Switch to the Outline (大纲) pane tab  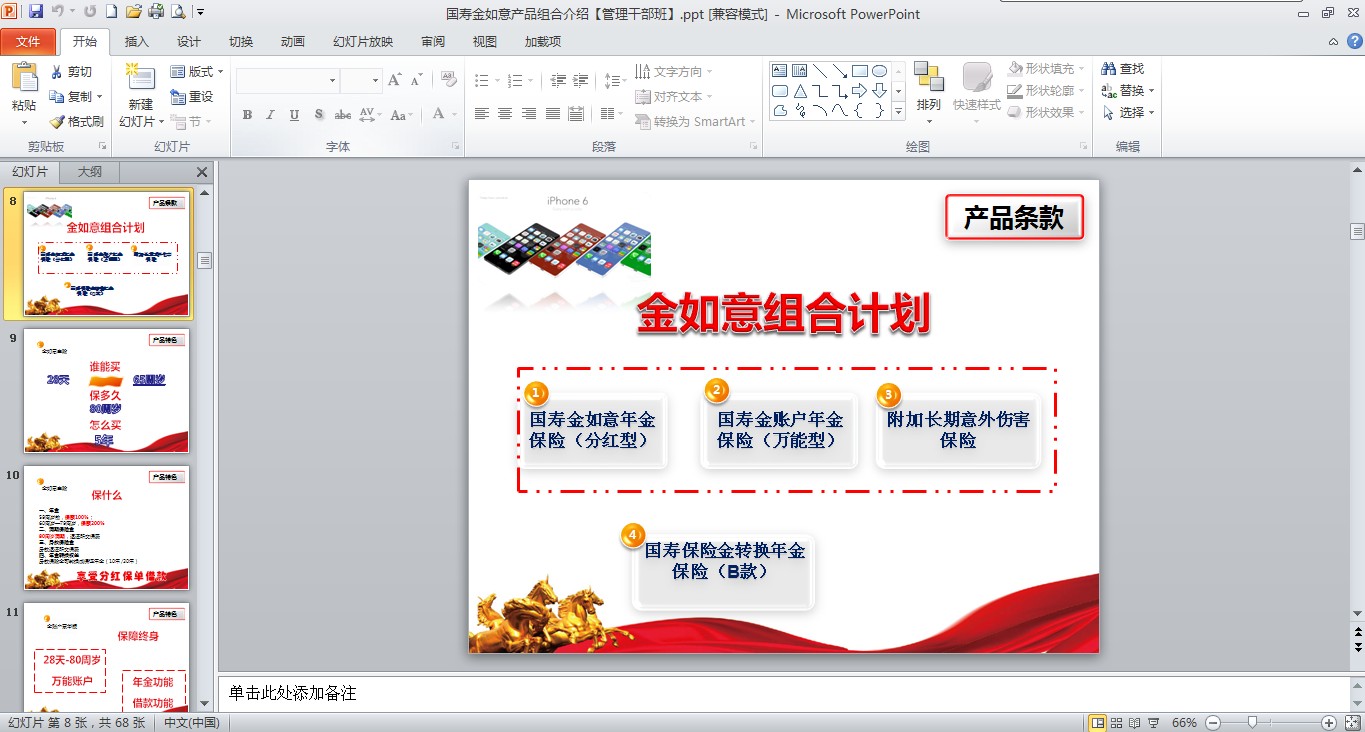click(x=90, y=172)
